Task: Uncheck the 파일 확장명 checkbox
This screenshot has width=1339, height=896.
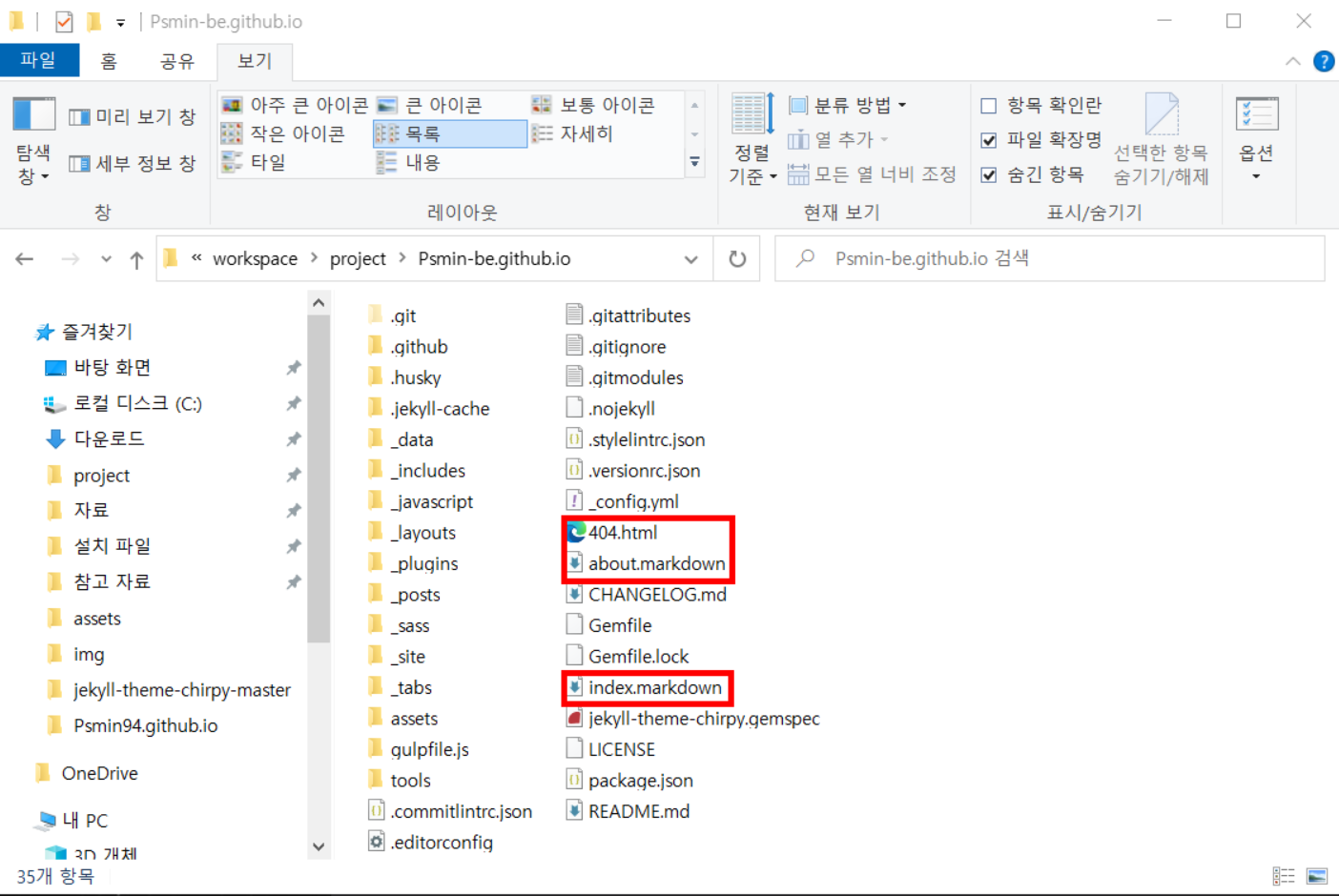Action: click(989, 140)
